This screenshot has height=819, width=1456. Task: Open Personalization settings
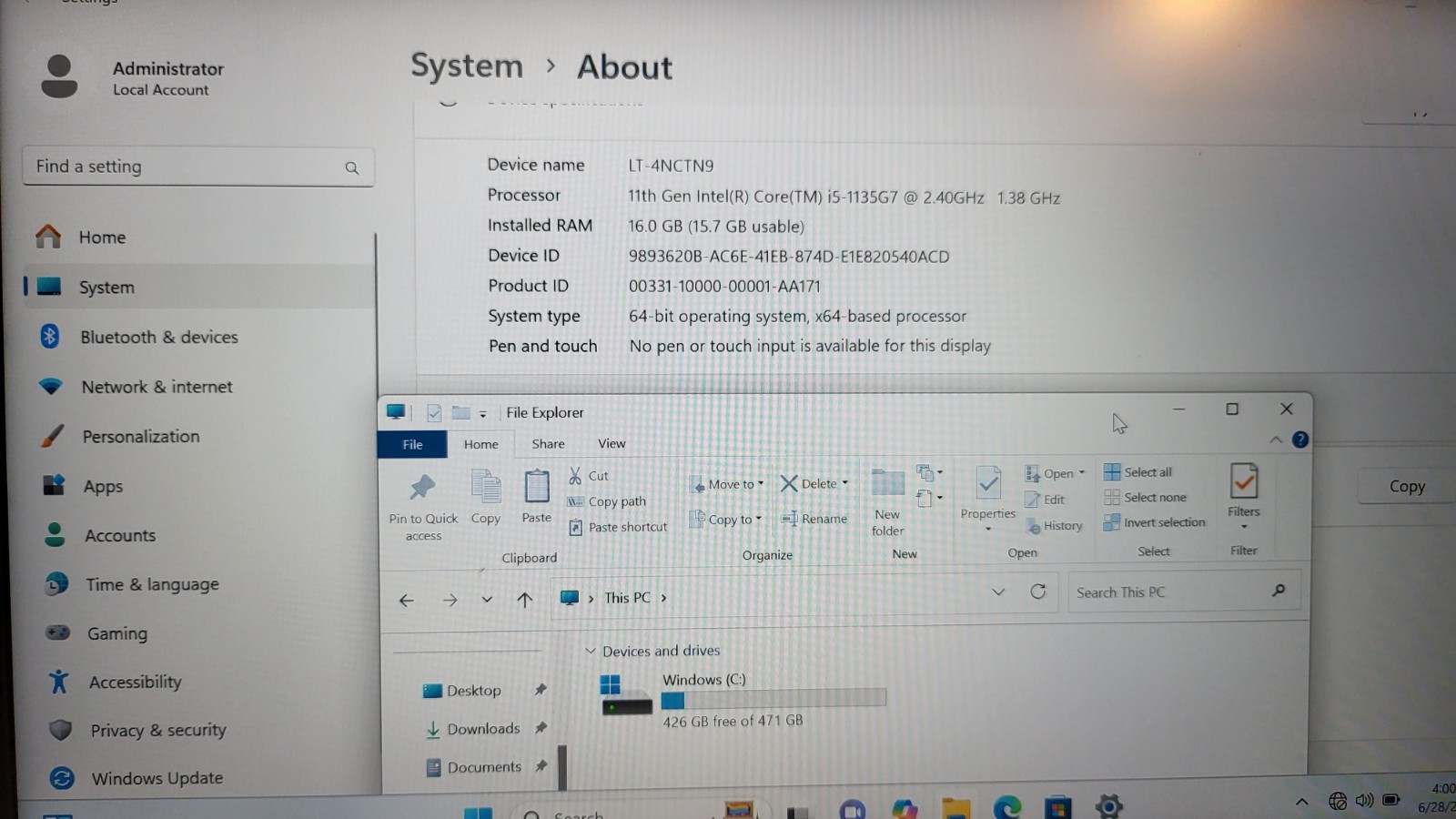click(198, 437)
